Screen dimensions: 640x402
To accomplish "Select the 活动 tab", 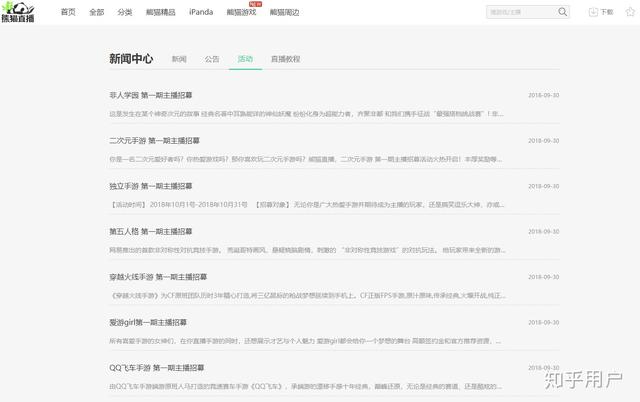I will 245,59.
